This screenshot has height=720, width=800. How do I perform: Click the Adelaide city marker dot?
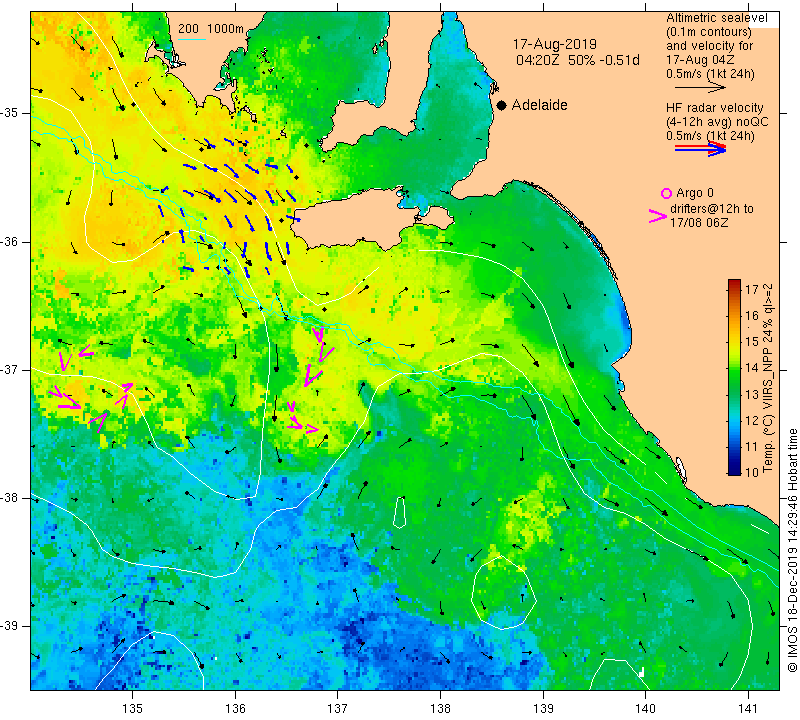tap(502, 105)
